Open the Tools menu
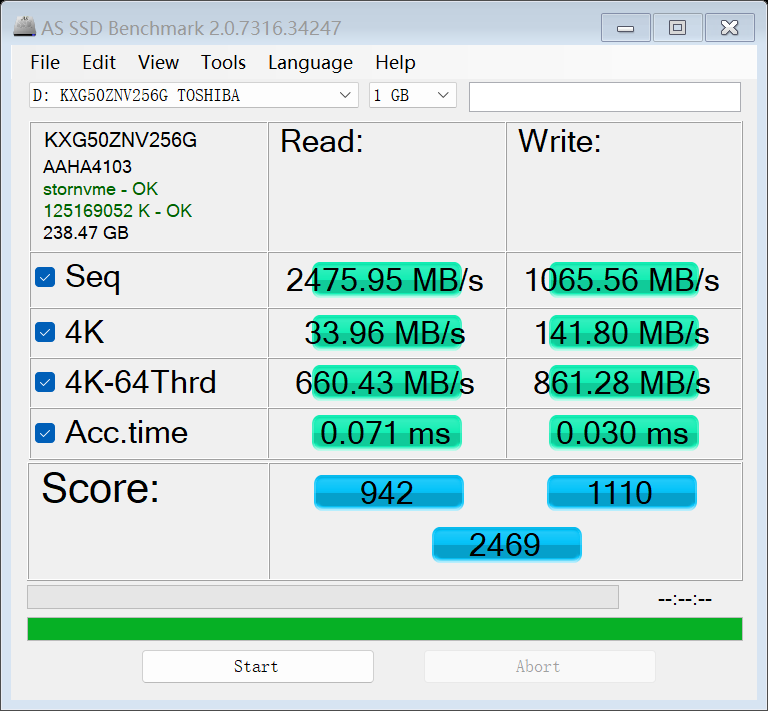The width and height of the screenshot is (768, 711). [223, 63]
